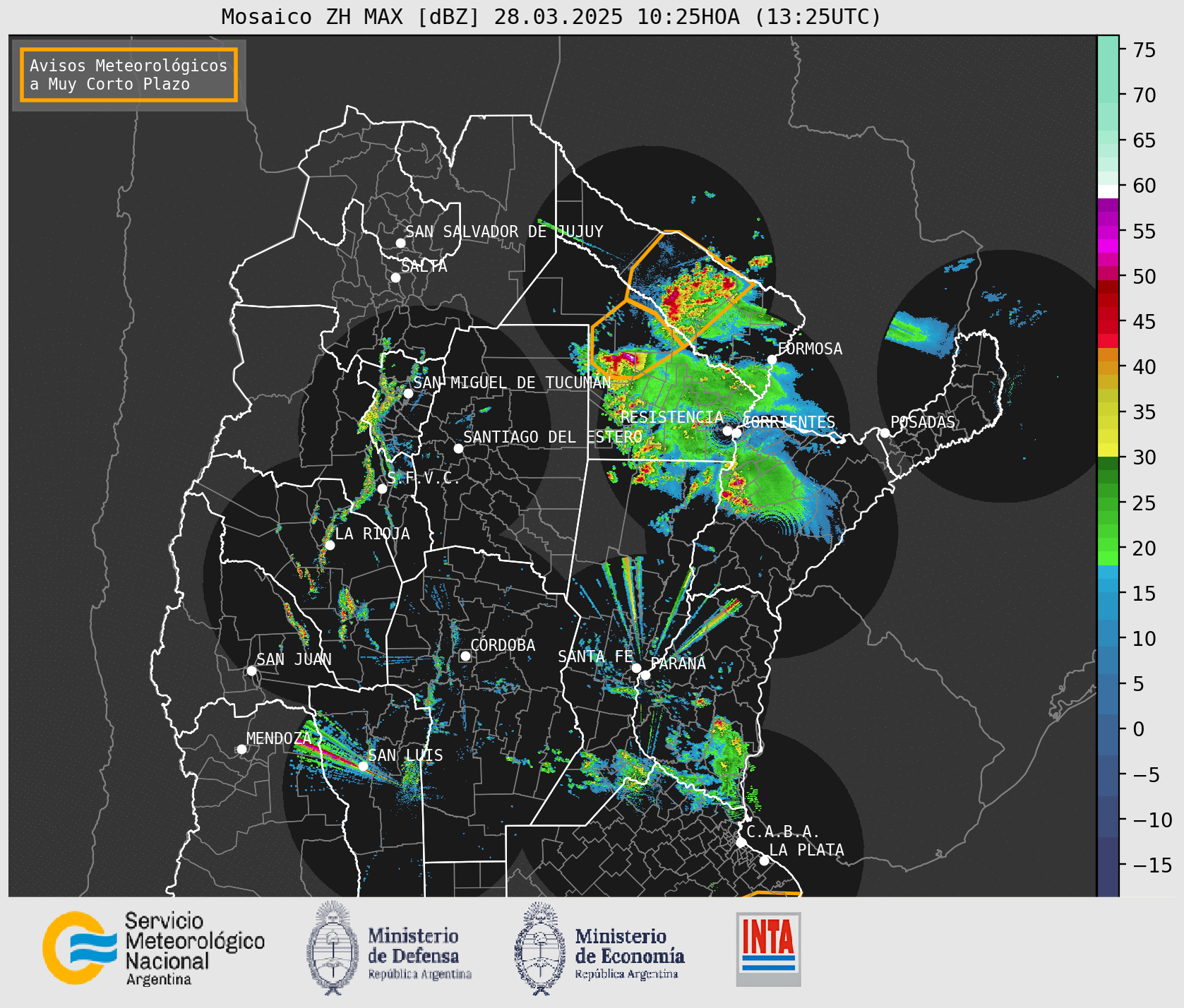Click the LA RIOJA city label
Viewport: 1184px width, 1008px height.
[x=372, y=534]
